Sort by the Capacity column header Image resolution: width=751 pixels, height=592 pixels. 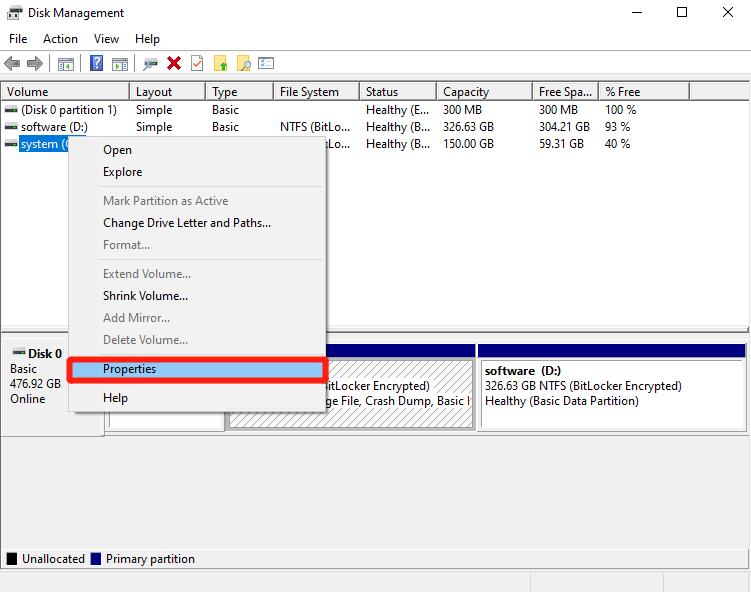tap(466, 92)
